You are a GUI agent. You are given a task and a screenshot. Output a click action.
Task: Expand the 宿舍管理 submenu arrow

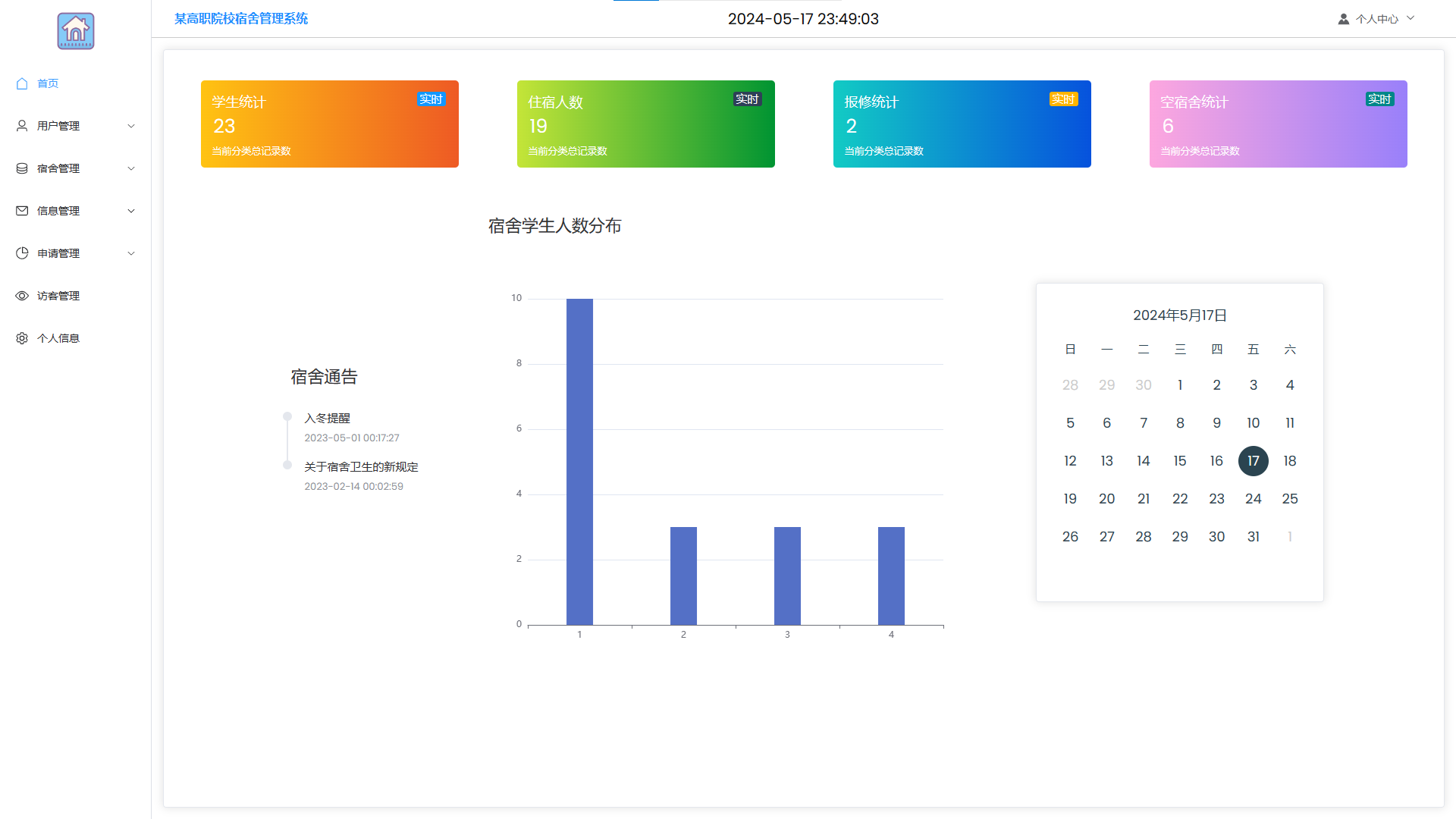click(x=131, y=168)
